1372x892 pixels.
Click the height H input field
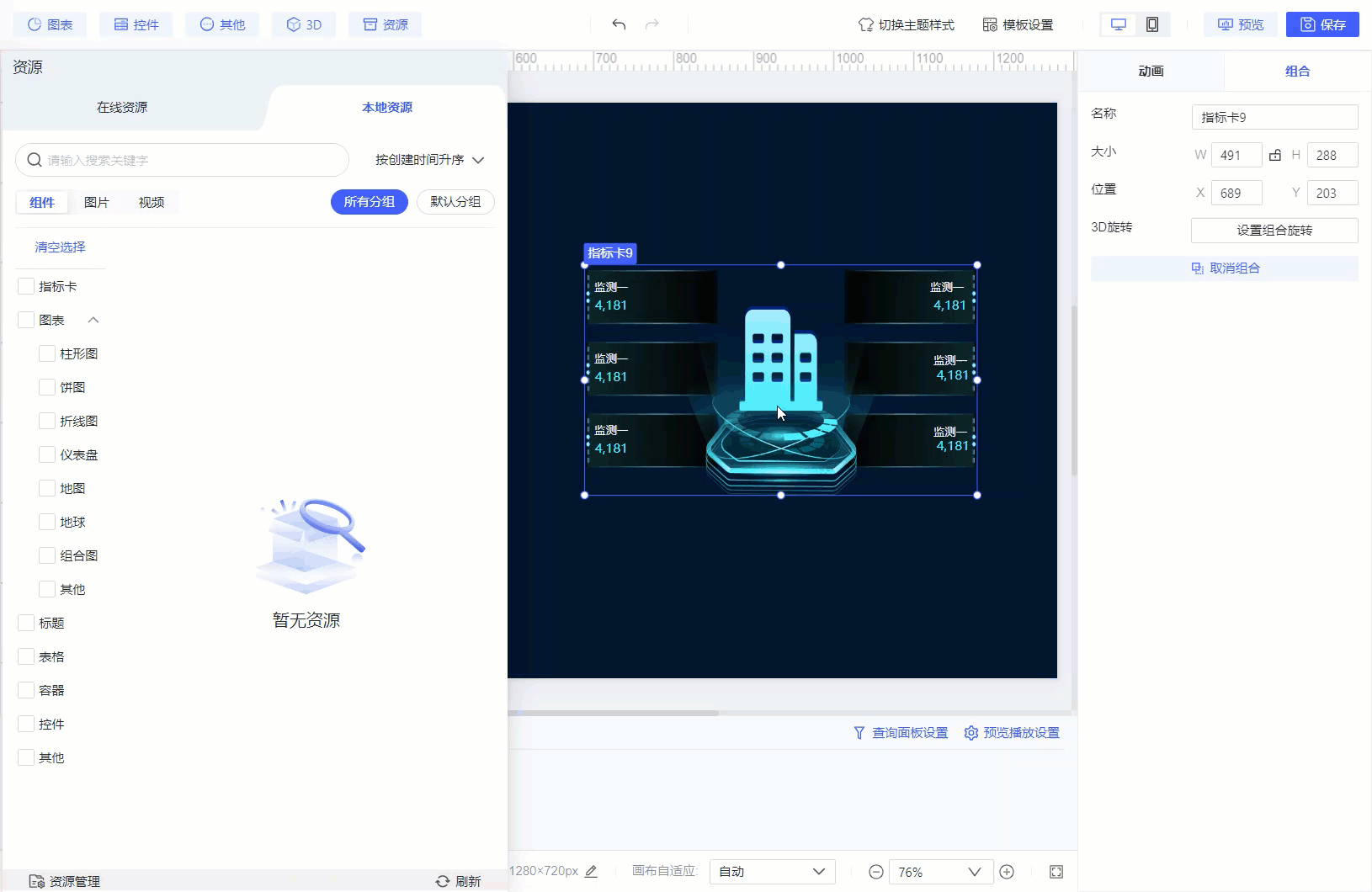pyautogui.click(x=1332, y=155)
